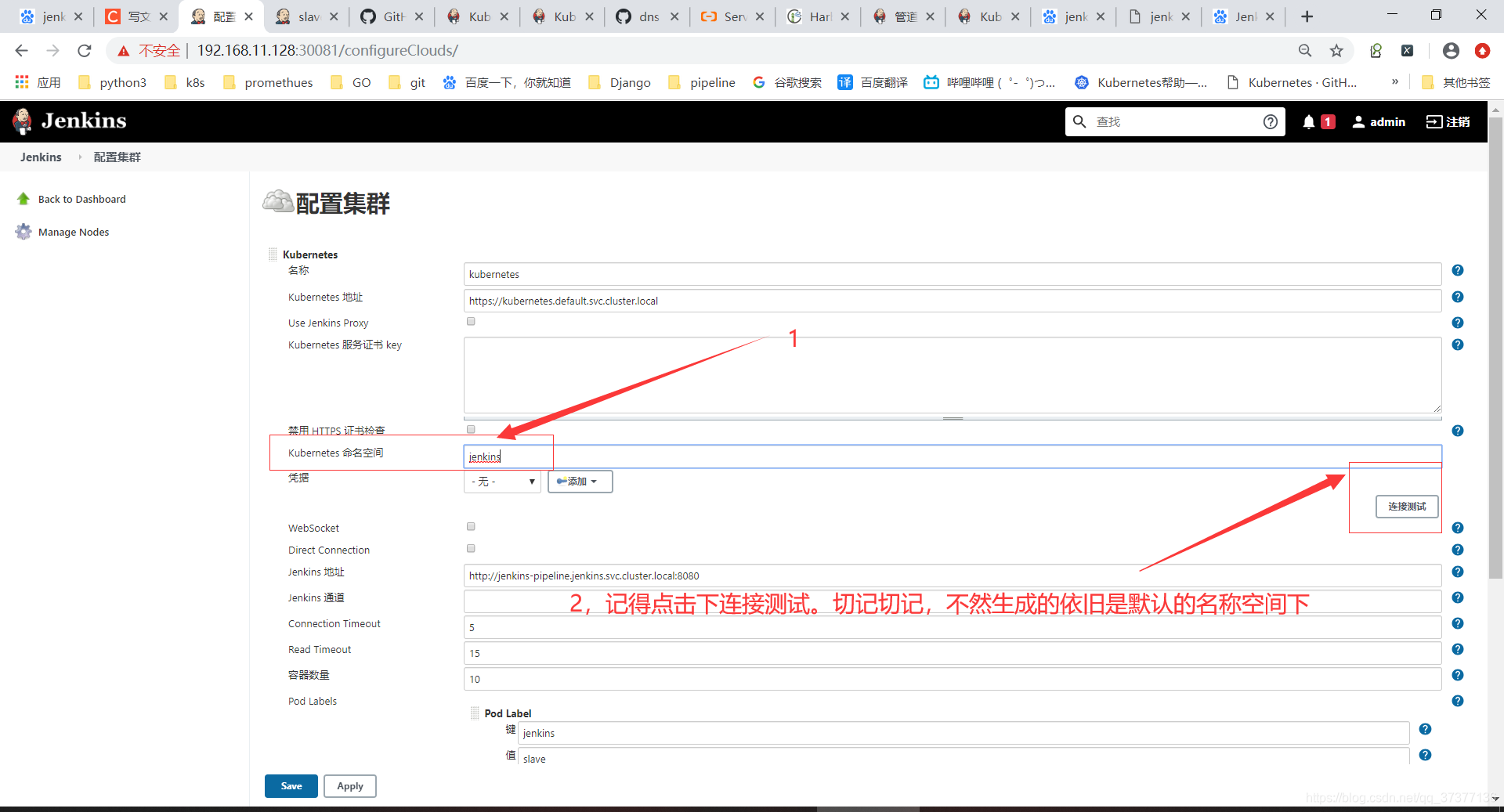Open help for Read Timeout field

[1458, 649]
